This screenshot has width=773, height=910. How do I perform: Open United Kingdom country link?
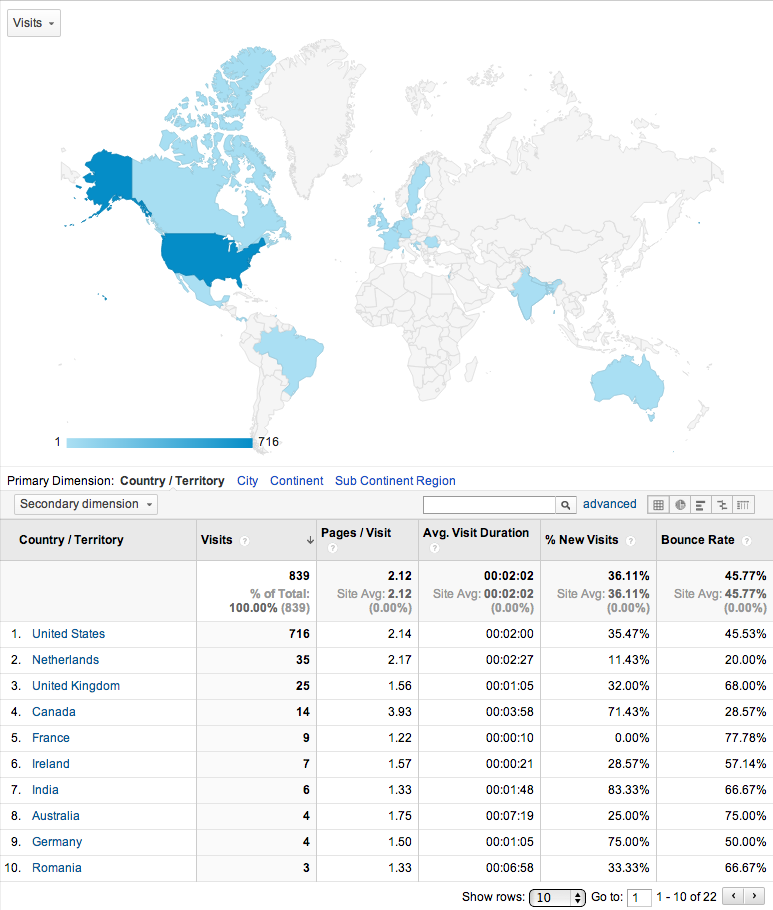tap(76, 685)
